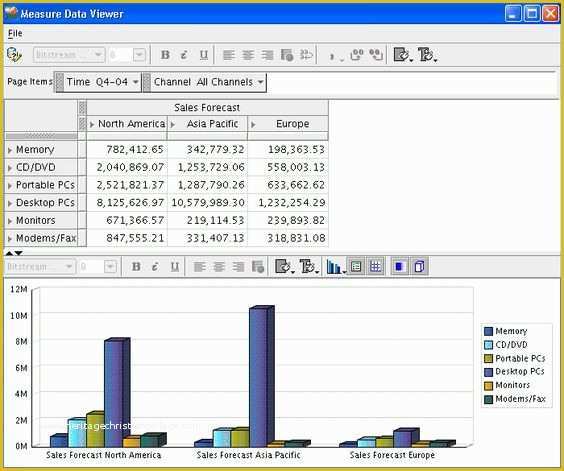Expand the Memory row
The height and width of the screenshot is (471, 564).
coord(10,150)
